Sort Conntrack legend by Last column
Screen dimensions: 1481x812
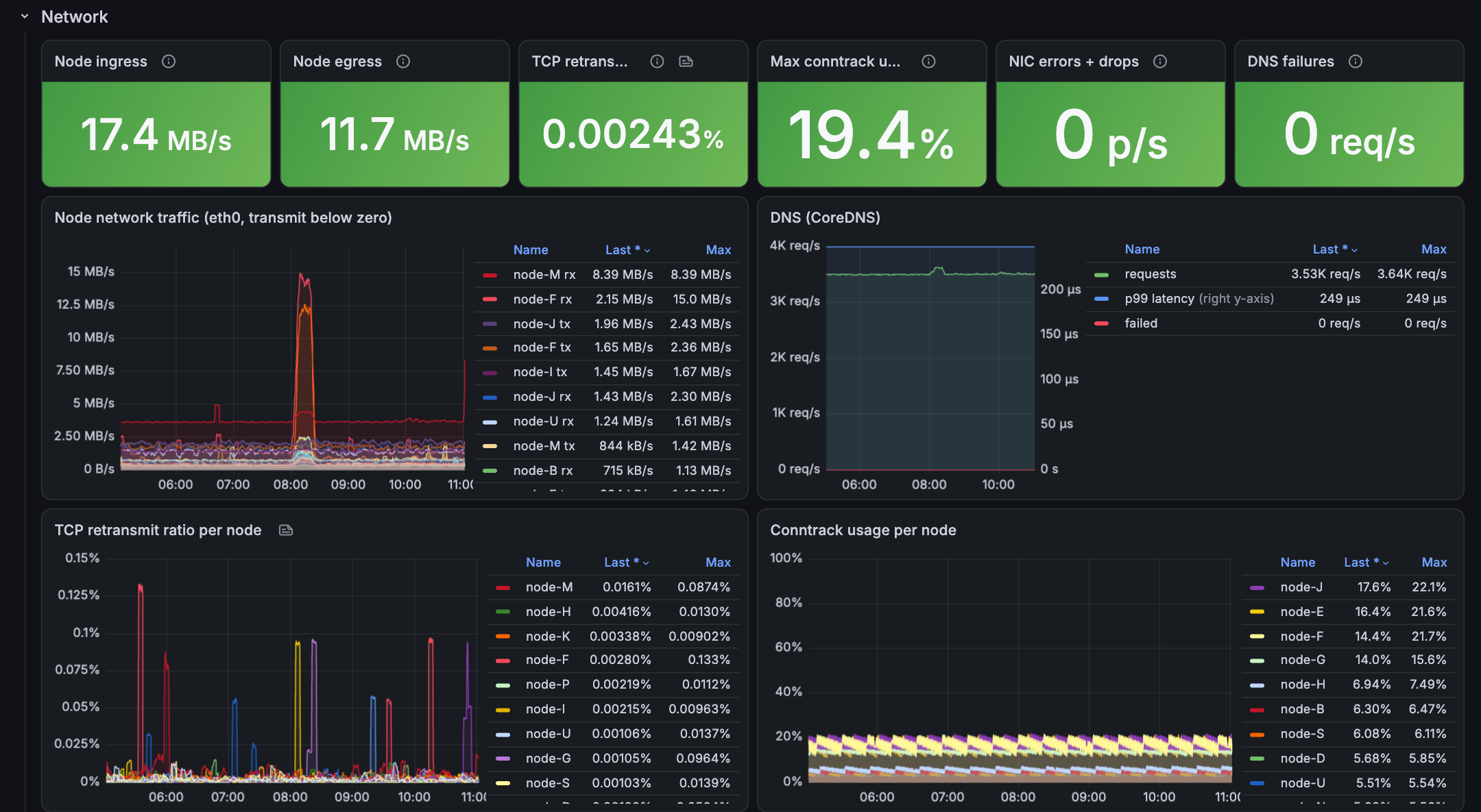(x=1366, y=563)
